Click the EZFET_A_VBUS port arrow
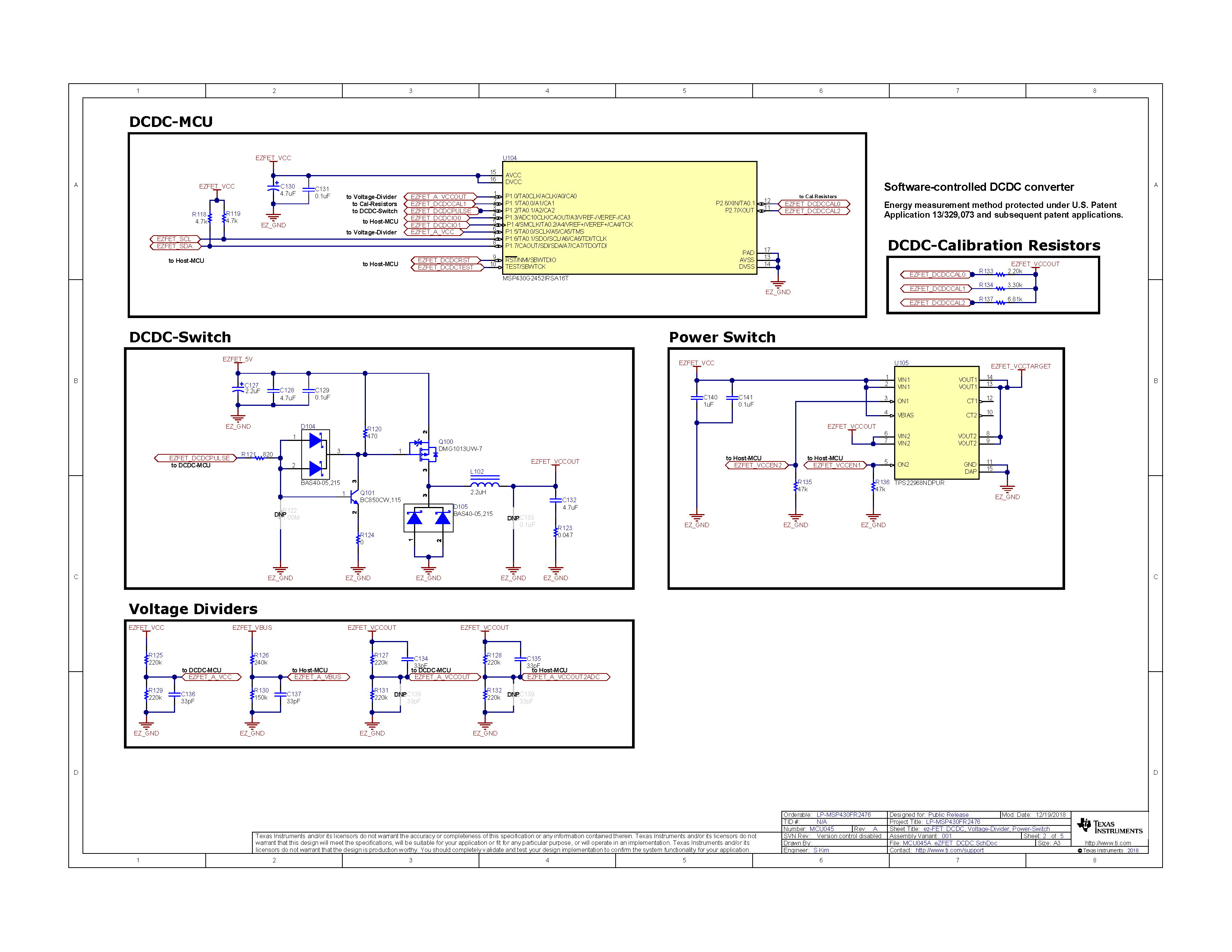 (319, 677)
